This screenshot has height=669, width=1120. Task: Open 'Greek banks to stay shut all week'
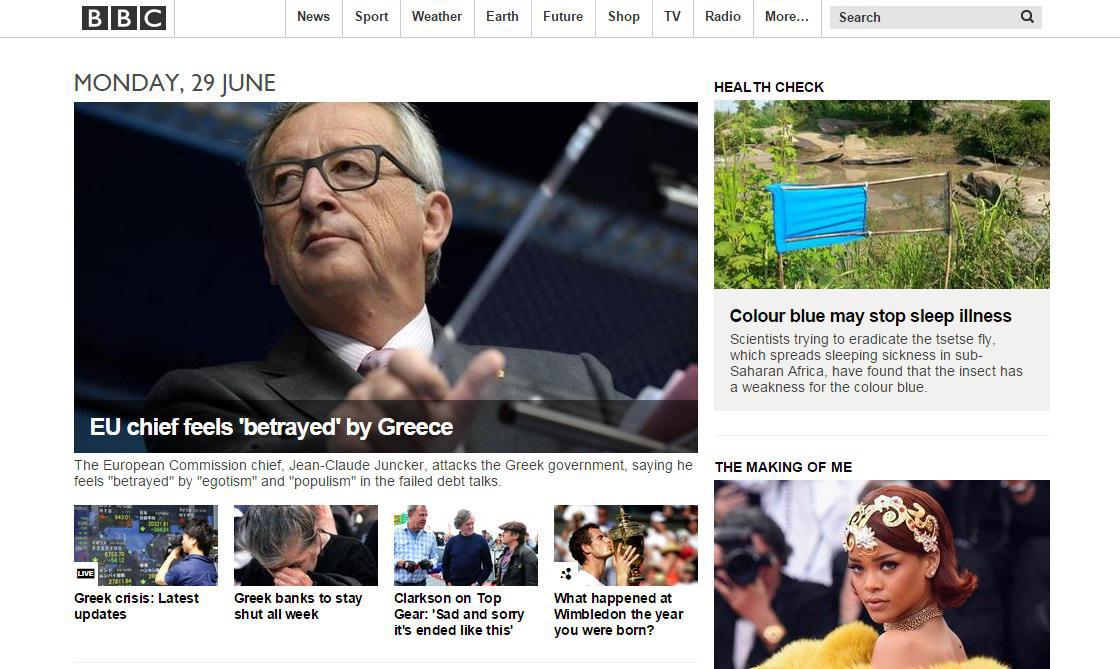tap(298, 606)
